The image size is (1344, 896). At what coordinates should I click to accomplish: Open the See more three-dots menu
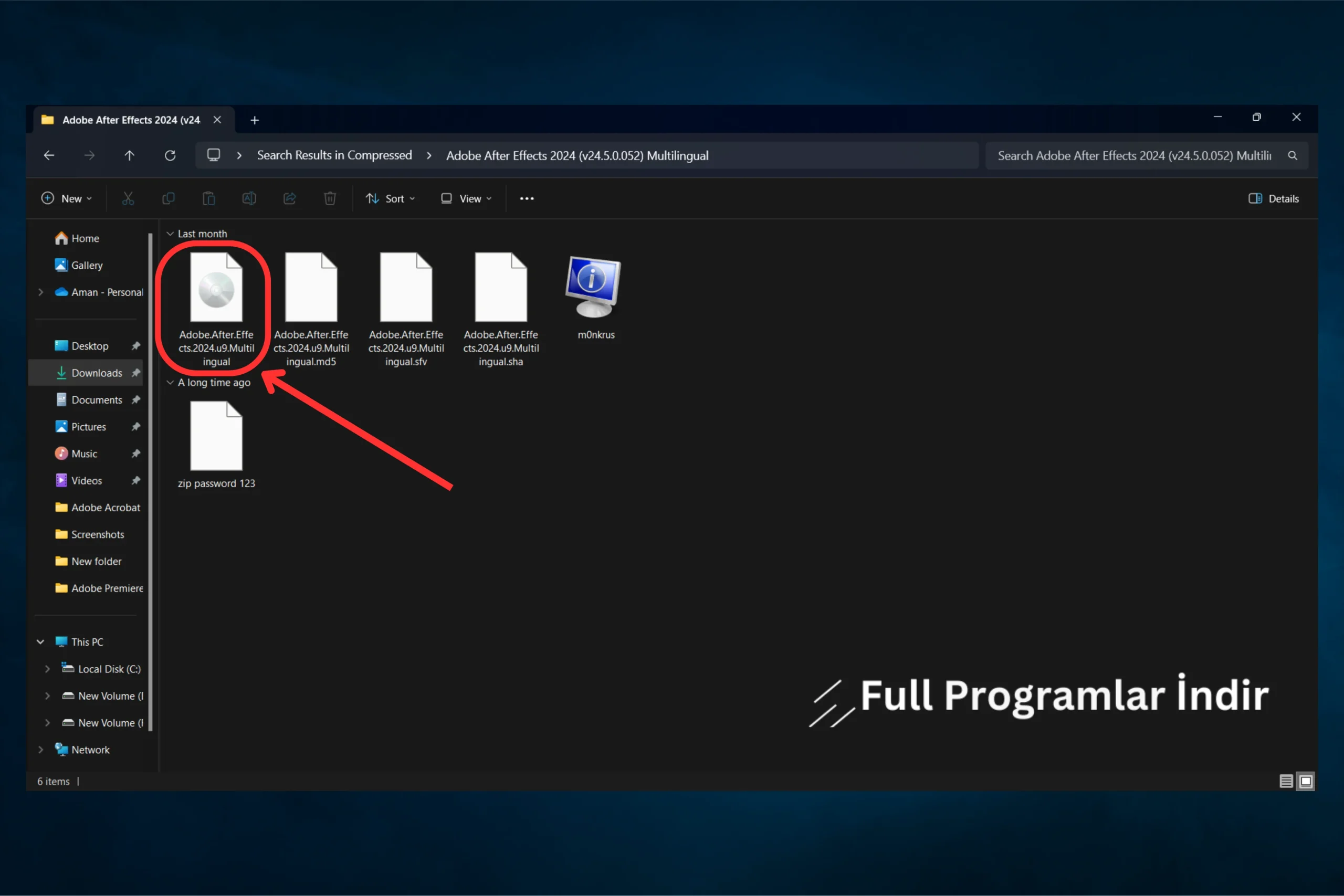527,198
